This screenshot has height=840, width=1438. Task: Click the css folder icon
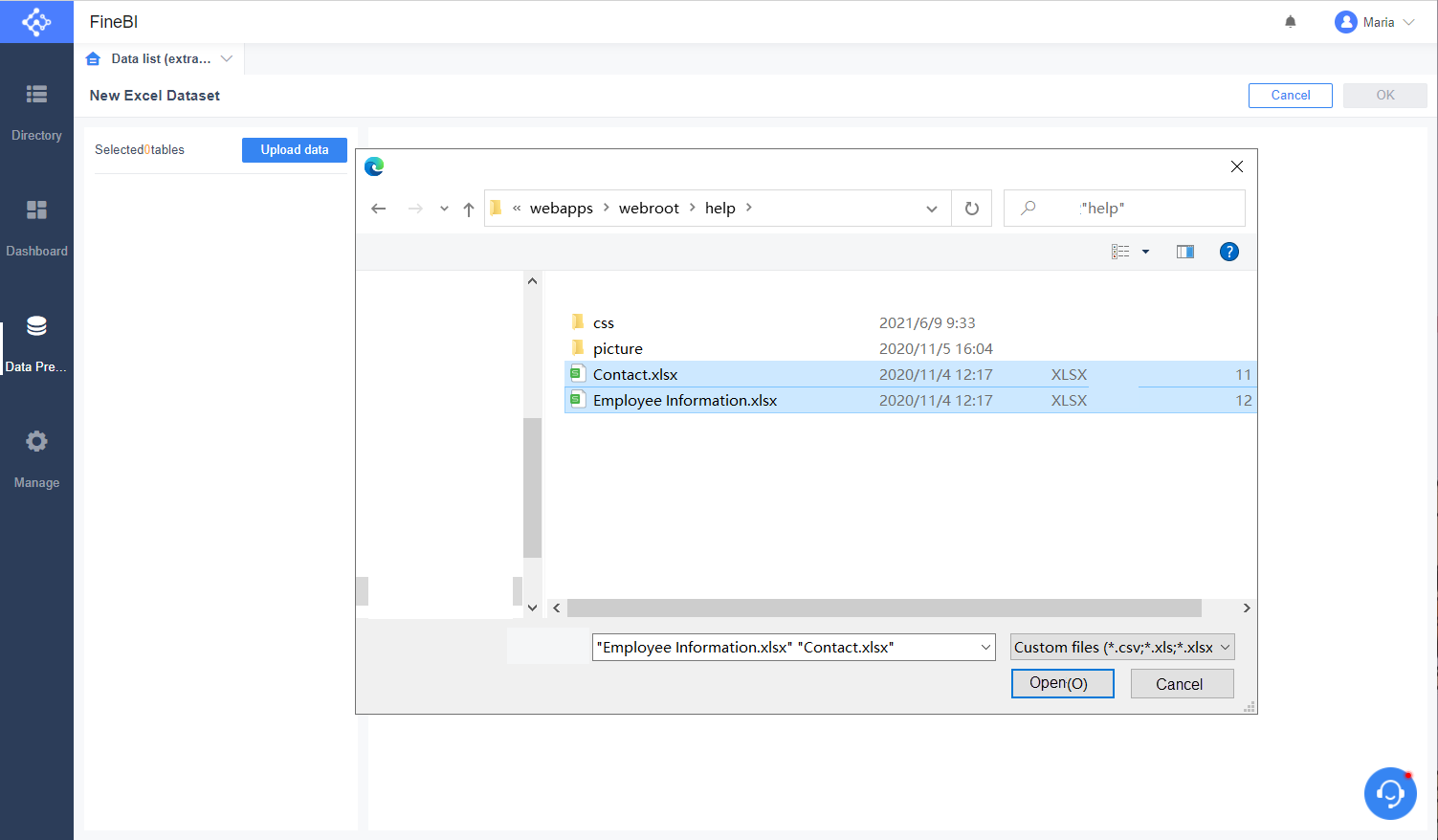tap(578, 321)
